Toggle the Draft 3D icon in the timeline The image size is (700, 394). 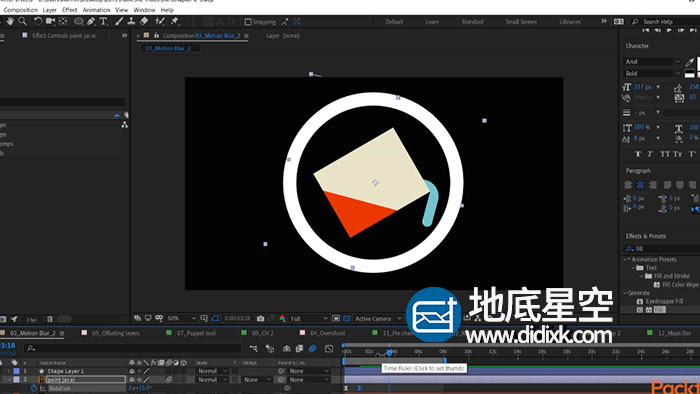pyautogui.click(x=270, y=348)
